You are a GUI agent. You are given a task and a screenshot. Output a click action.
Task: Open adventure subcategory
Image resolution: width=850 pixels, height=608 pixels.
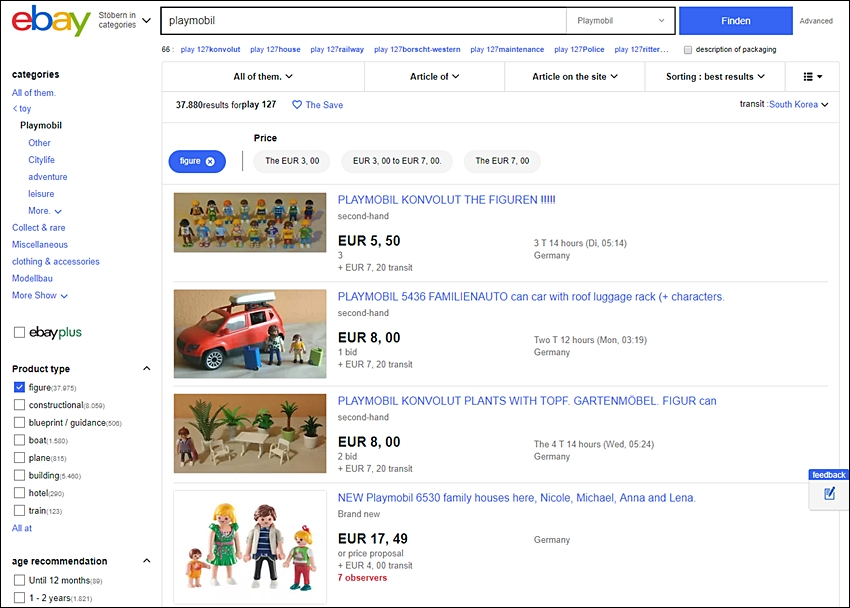point(48,177)
